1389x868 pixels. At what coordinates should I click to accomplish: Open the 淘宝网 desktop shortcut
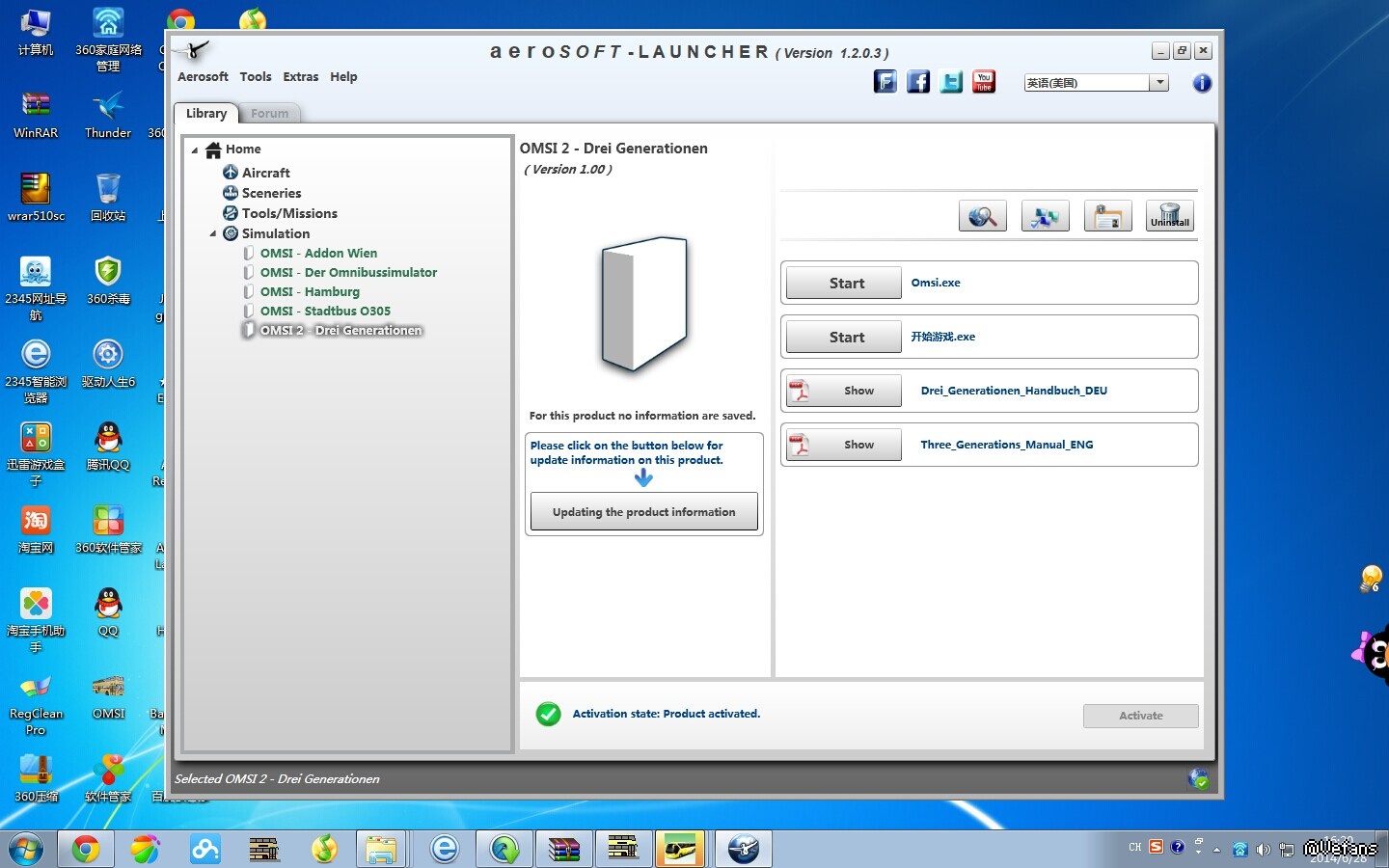click(x=36, y=529)
